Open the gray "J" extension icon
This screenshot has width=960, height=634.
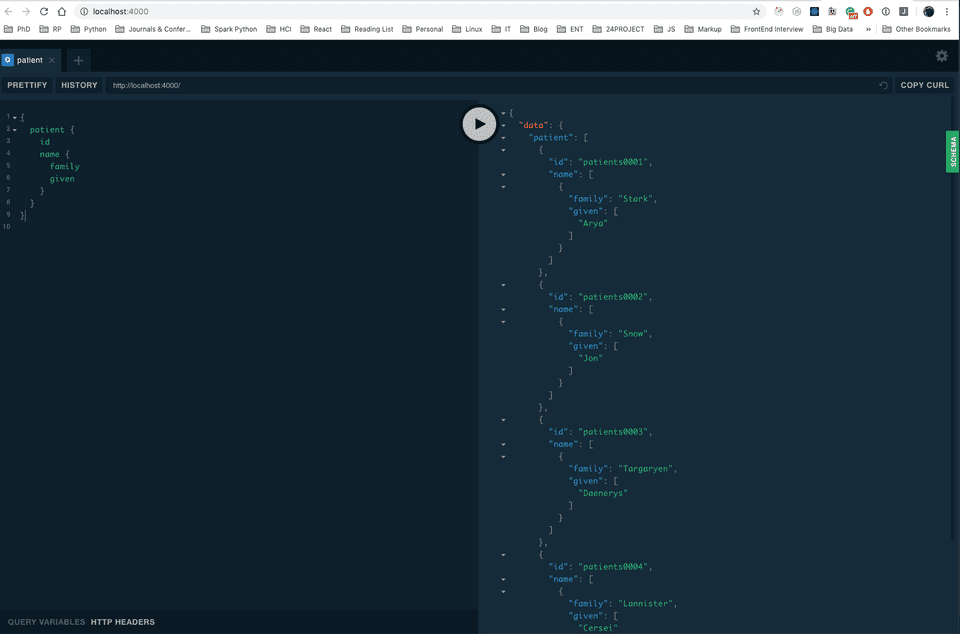click(x=903, y=11)
